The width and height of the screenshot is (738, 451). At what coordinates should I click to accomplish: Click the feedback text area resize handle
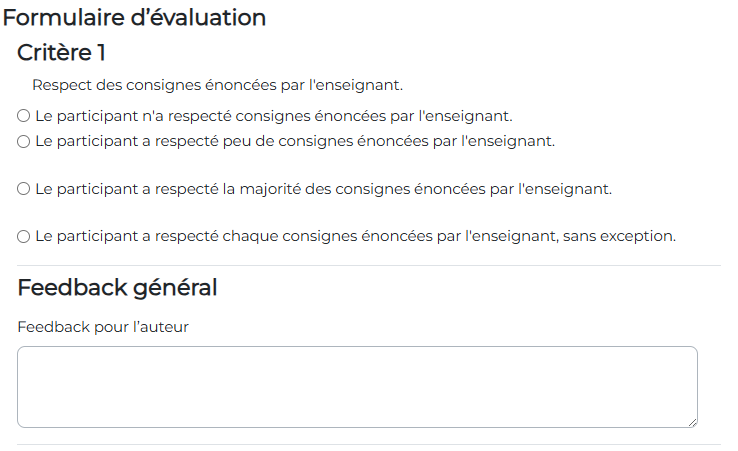(691, 422)
